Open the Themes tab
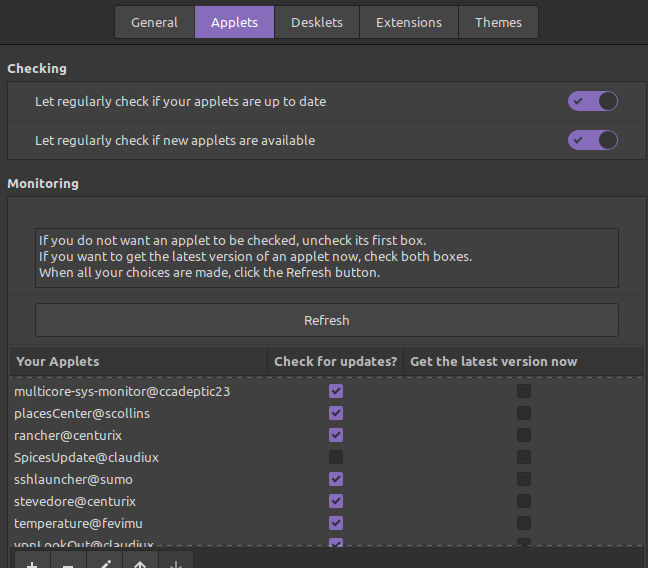 pos(498,22)
